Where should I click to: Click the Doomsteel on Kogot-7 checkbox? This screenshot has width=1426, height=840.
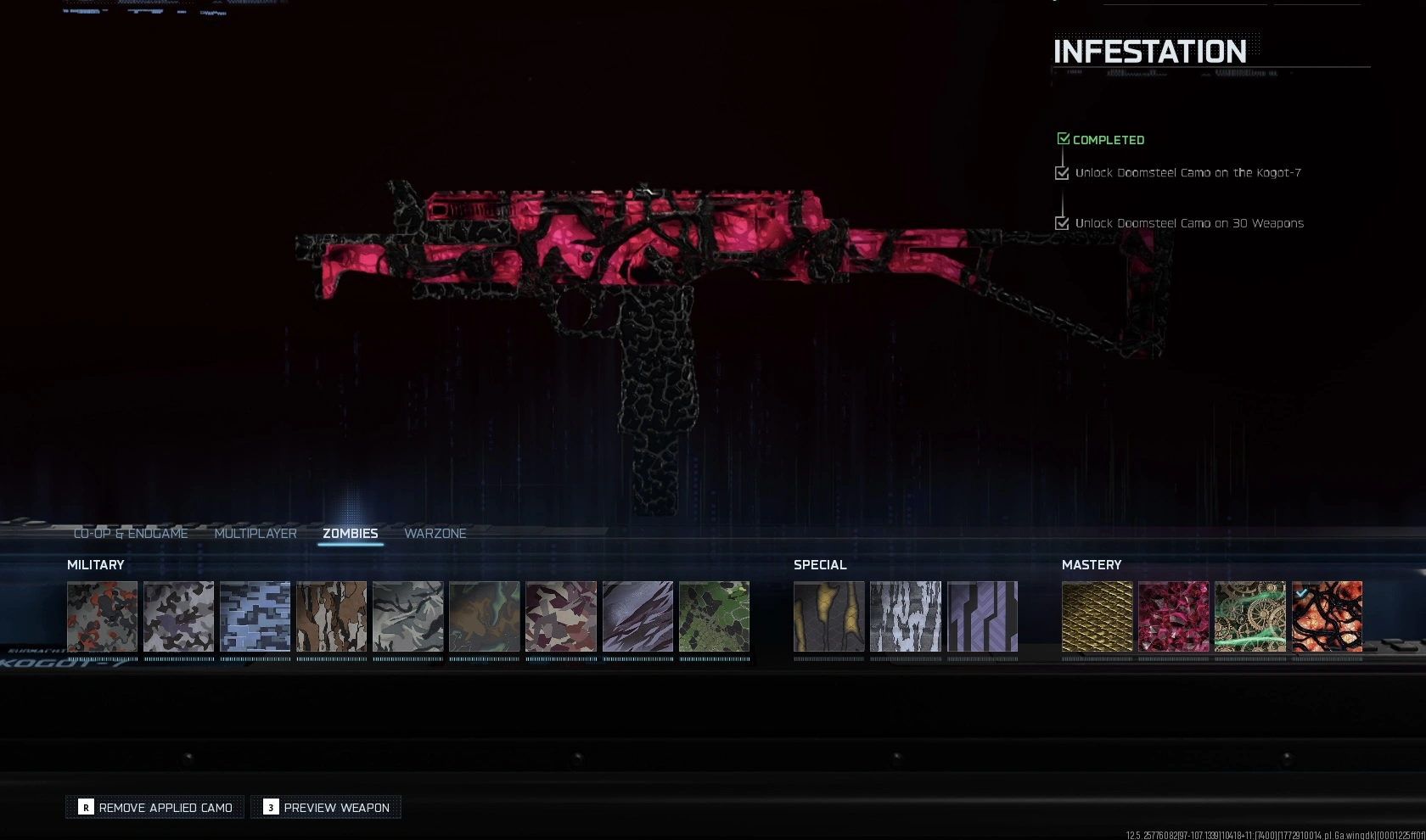1062,173
